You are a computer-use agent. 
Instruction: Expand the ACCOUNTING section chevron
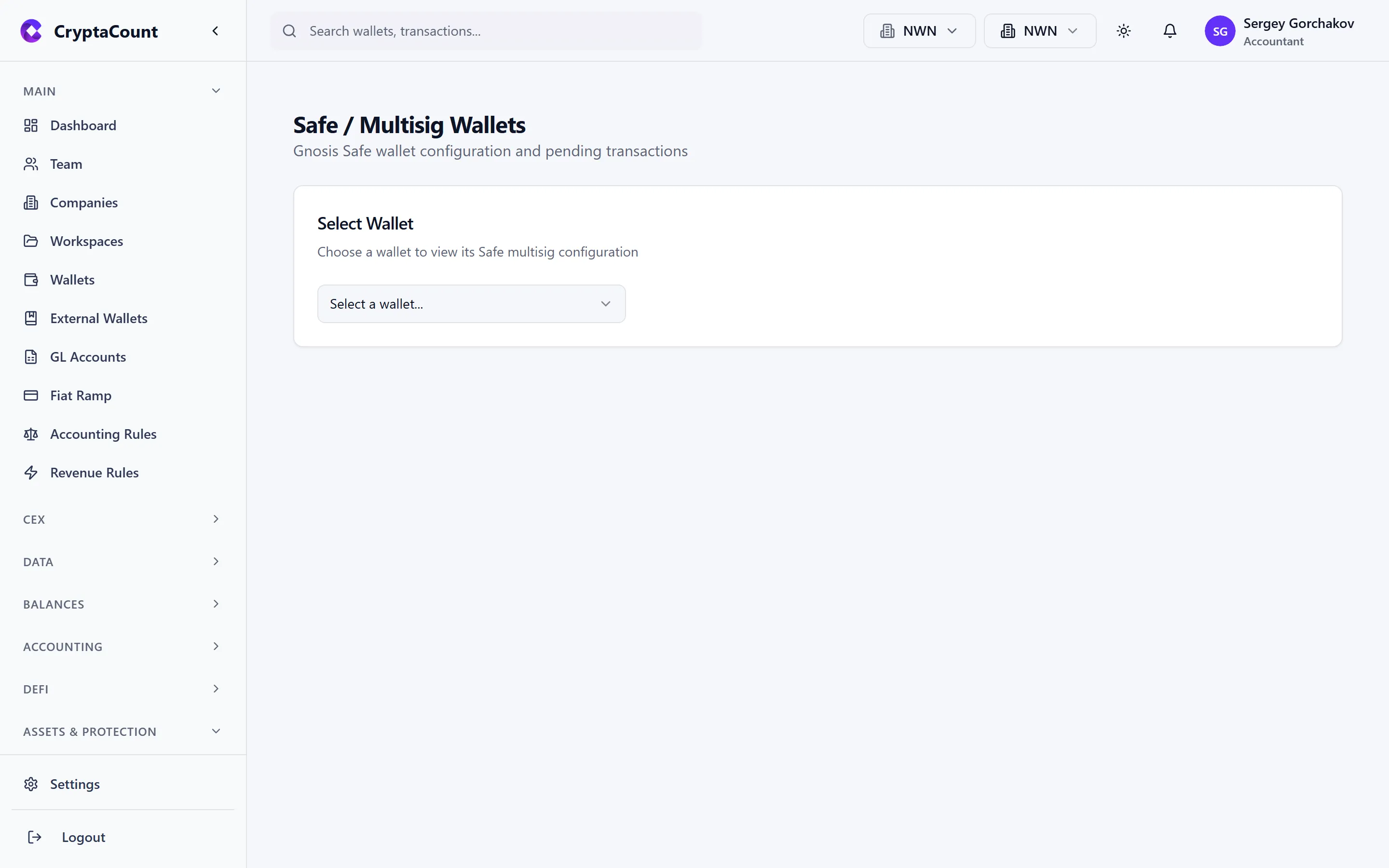tap(215, 646)
